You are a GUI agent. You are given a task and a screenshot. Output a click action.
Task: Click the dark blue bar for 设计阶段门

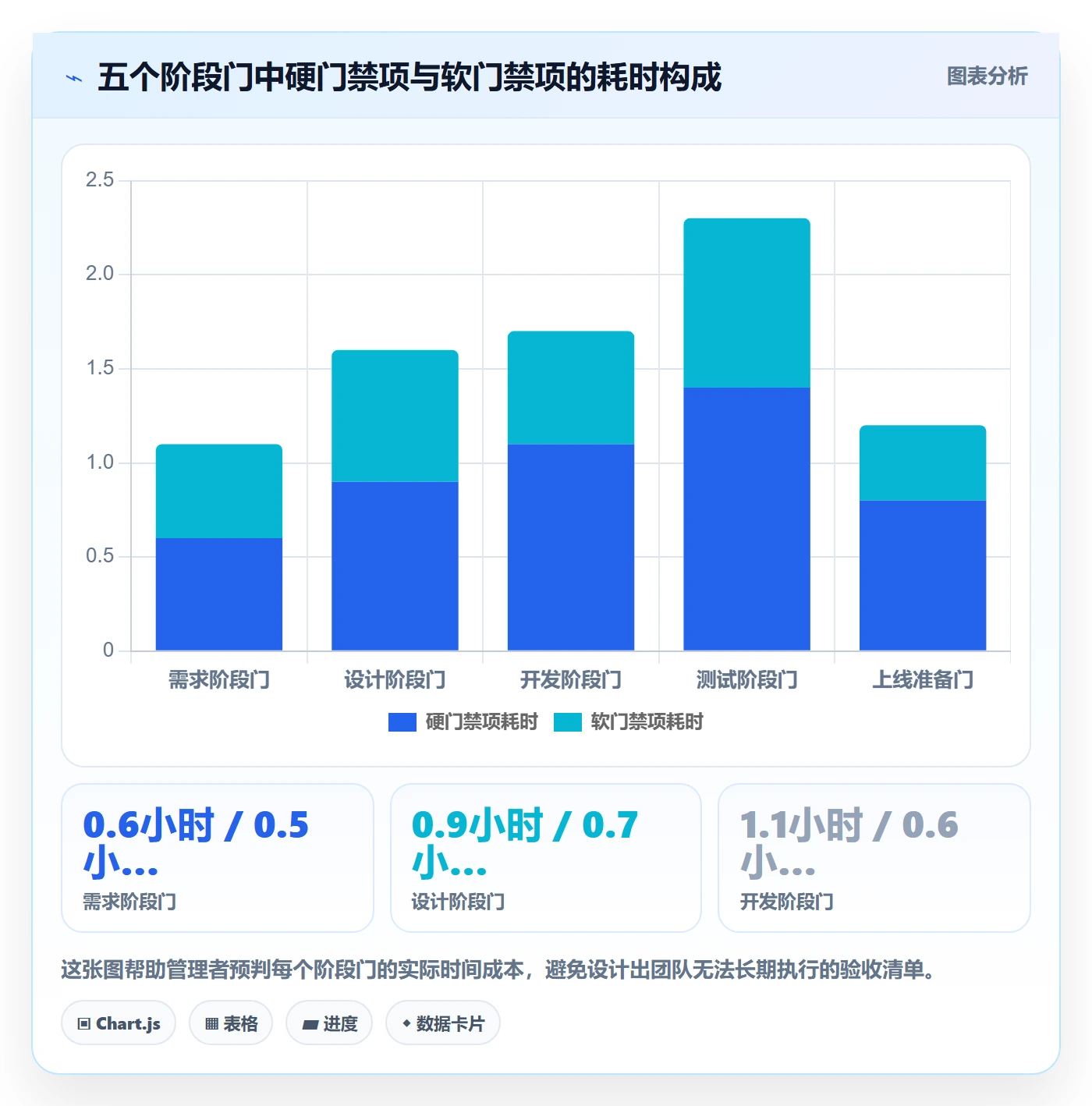click(x=395, y=566)
